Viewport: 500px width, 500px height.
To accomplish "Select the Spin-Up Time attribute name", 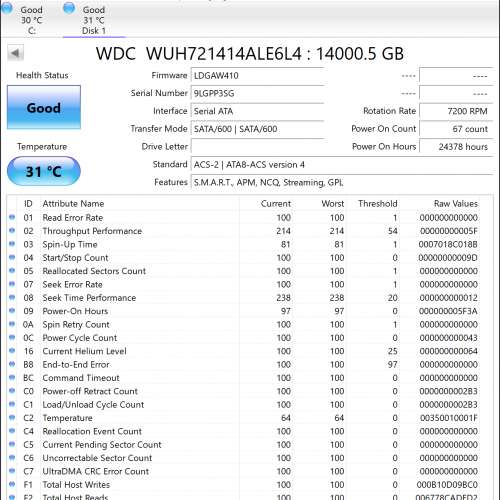I will coord(70,244).
